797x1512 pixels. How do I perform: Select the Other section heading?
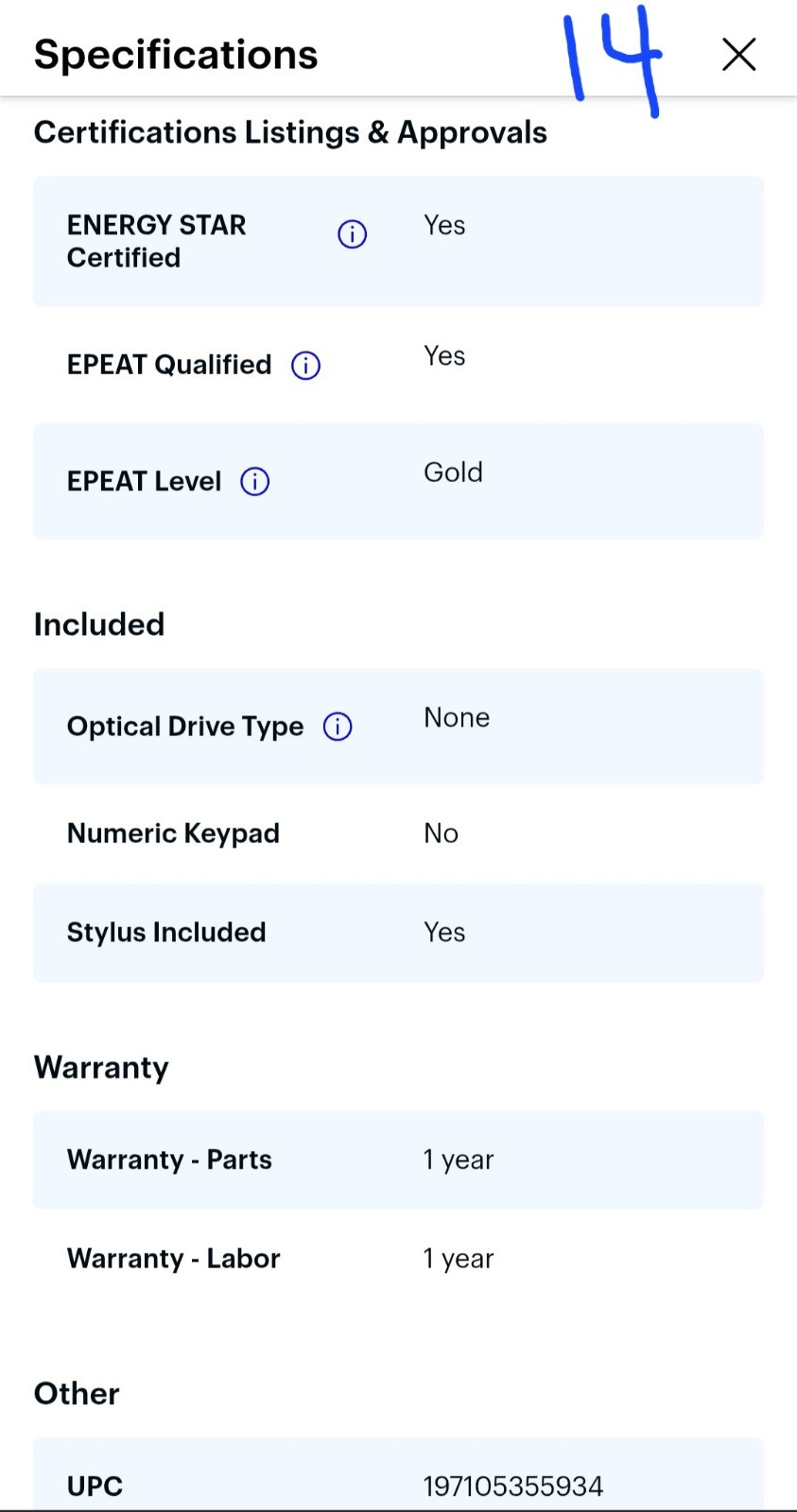pyautogui.click(x=77, y=1393)
